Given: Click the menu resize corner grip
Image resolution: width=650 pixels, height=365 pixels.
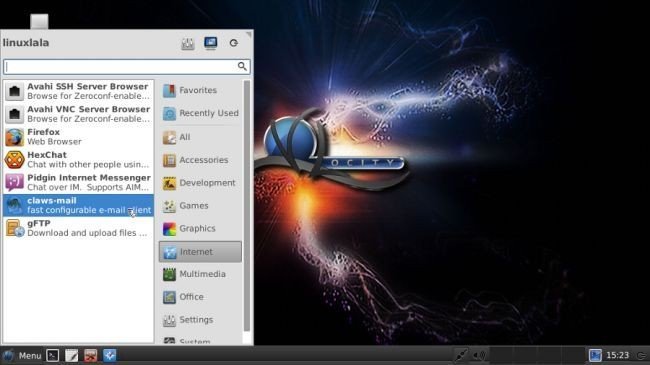Looking at the screenshot, I should [249, 34].
